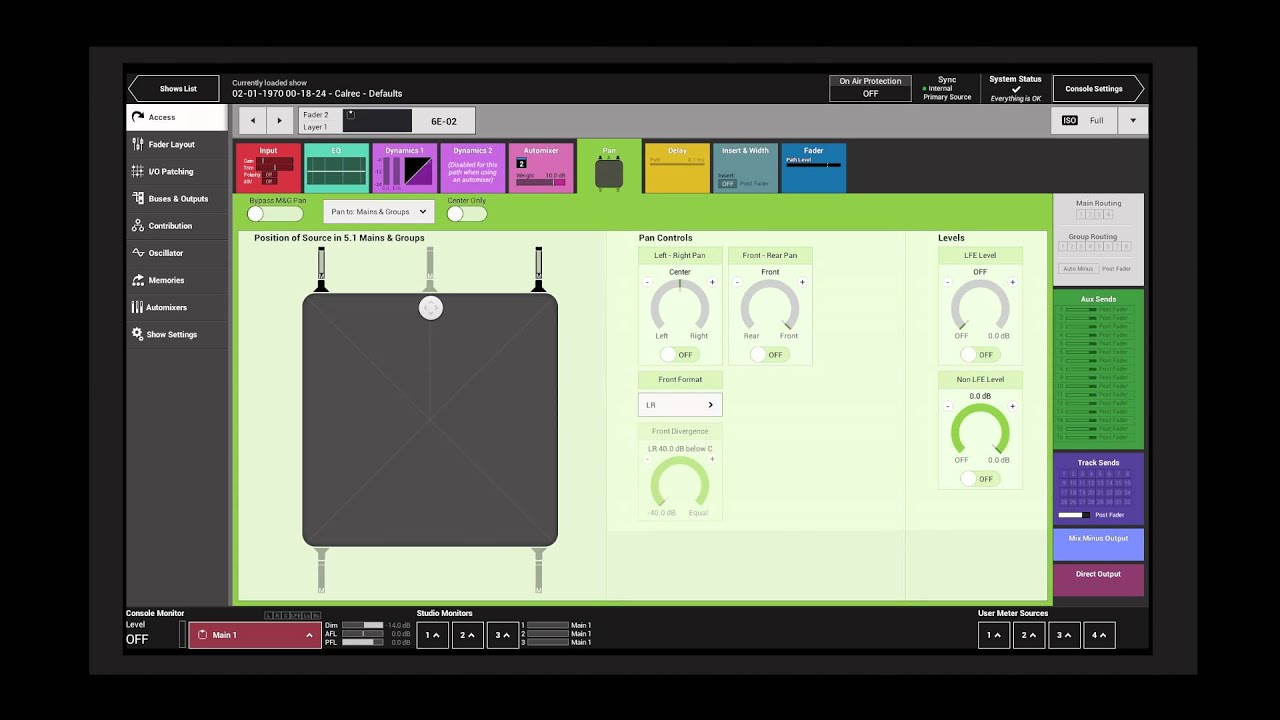Expand Studio Monitor 1 selector
The height and width of the screenshot is (720, 1280).
click(x=433, y=635)
